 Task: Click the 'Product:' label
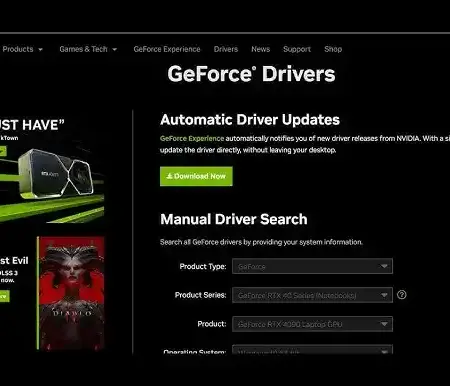(212, 324)
